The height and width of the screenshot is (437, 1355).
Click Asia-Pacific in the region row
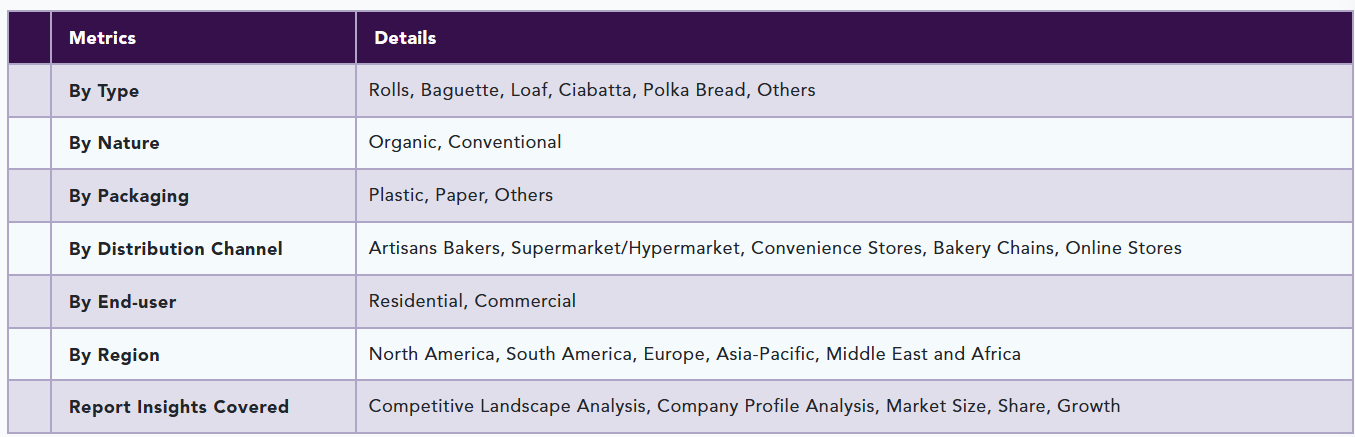click(766, 354)
